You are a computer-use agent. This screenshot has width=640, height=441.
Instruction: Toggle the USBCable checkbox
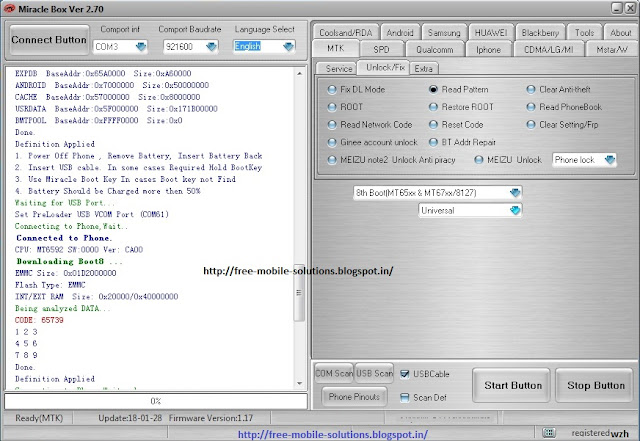(404, 374)
